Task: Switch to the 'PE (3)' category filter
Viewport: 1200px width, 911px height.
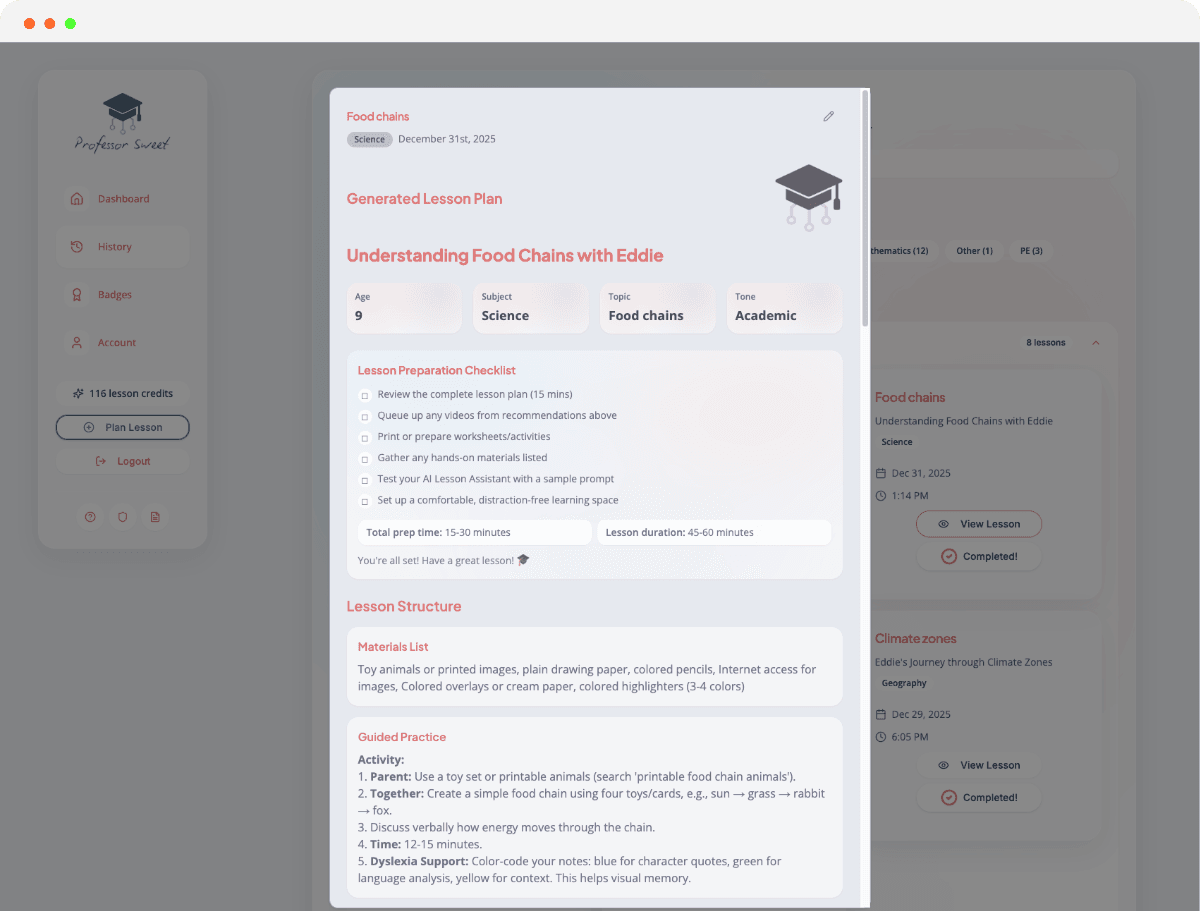Action: pos(1030,251)
